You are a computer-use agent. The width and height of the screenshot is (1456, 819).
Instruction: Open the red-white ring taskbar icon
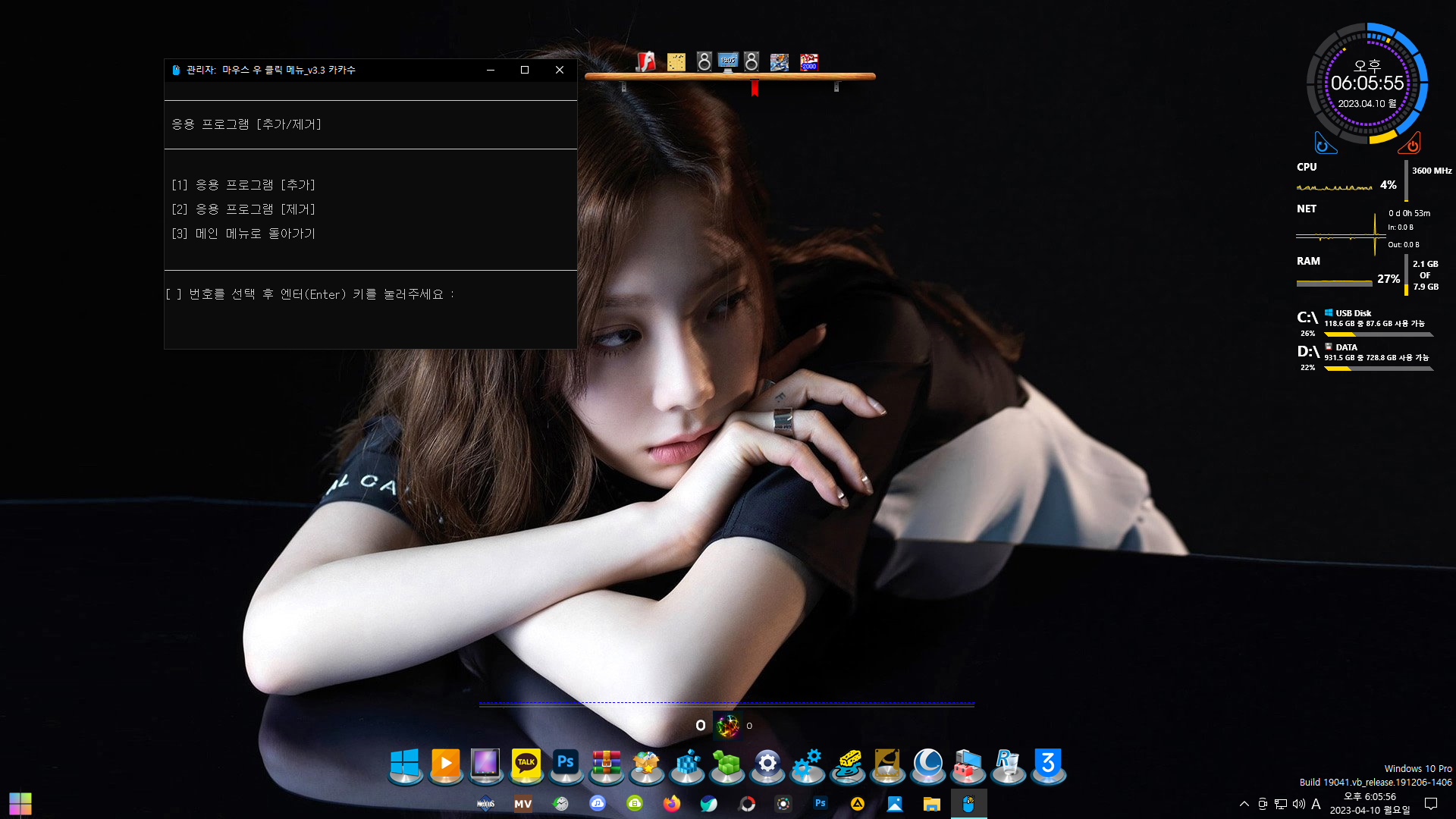click(x=746, y=804)
